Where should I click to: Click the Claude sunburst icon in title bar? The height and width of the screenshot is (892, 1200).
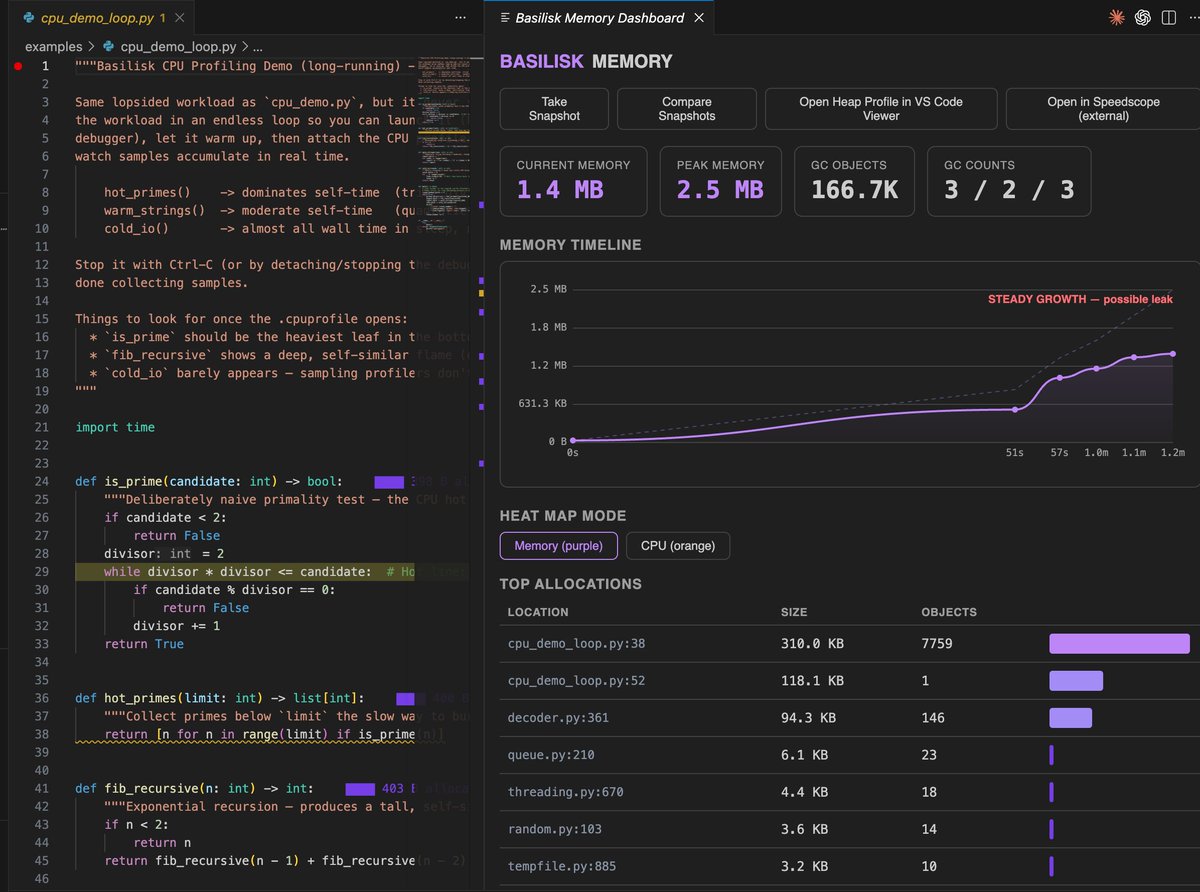click(1117, 17)
